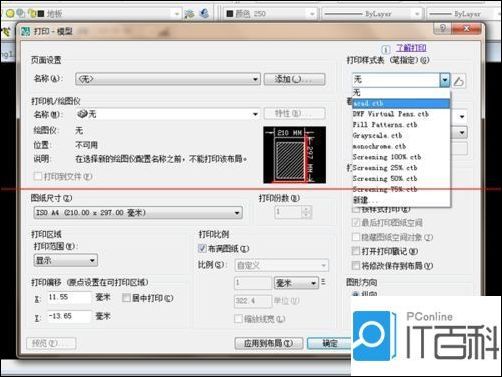502x377 pixels.
Task: Select acad.ctb from plot style list
Action: pos(401,103)
